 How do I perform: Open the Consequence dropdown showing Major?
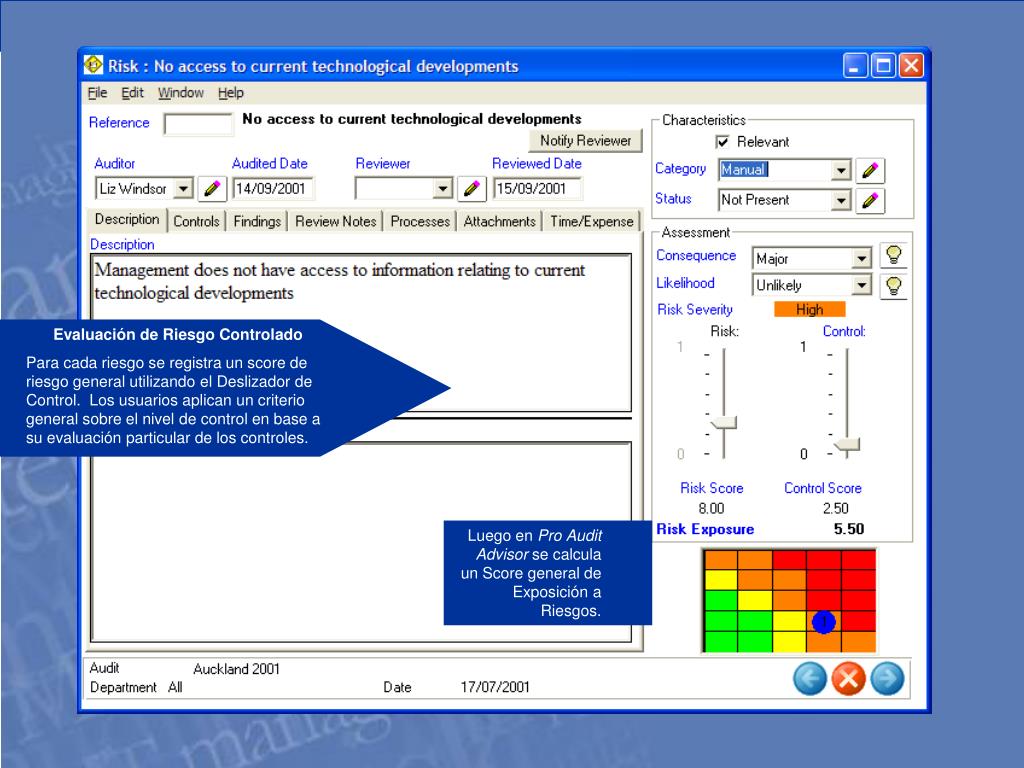tap(862, 259)
